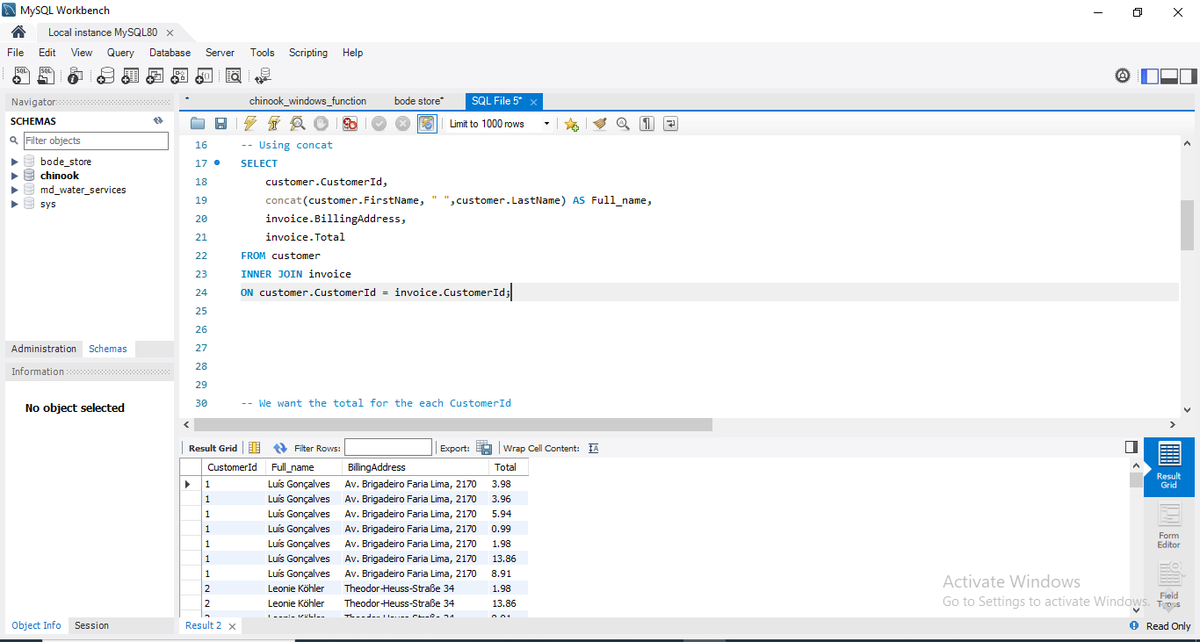
Task: Toggle wrap cell content icon
Action: tap(593, 448)
